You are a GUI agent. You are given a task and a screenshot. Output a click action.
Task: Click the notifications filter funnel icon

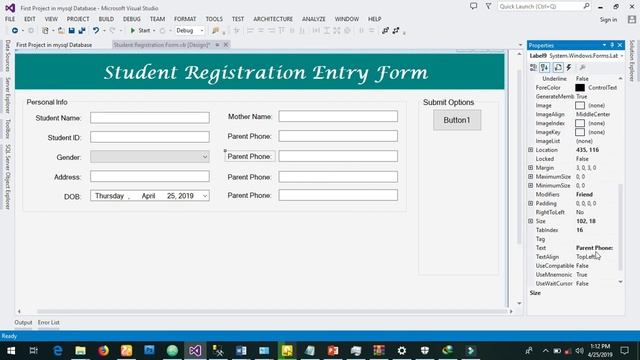click(488, 6)
